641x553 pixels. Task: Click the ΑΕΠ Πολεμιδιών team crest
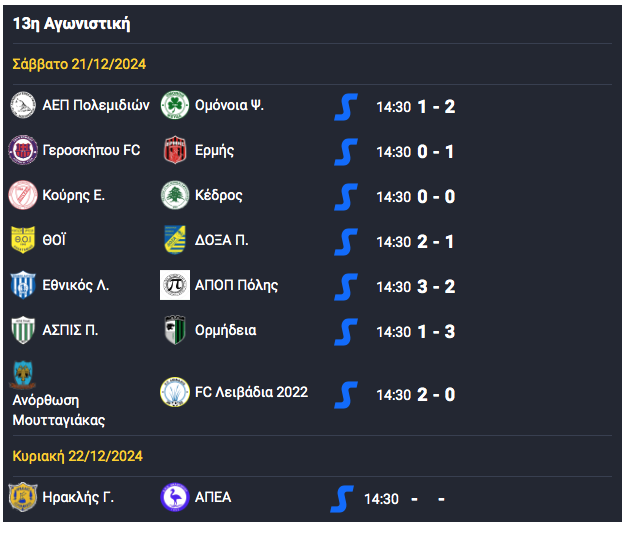point(23,105)
